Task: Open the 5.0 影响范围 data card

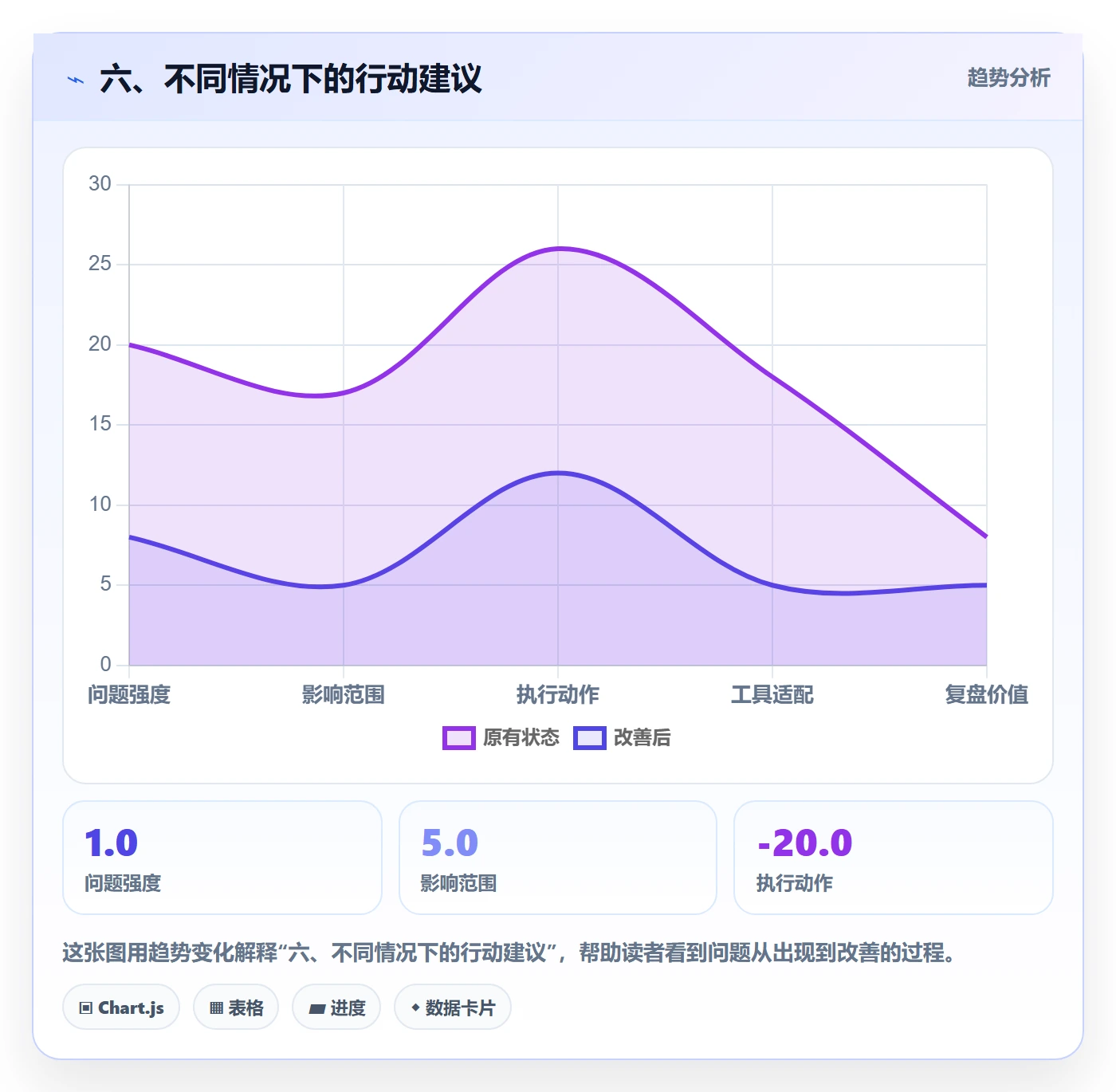Action: coord(558,858)
